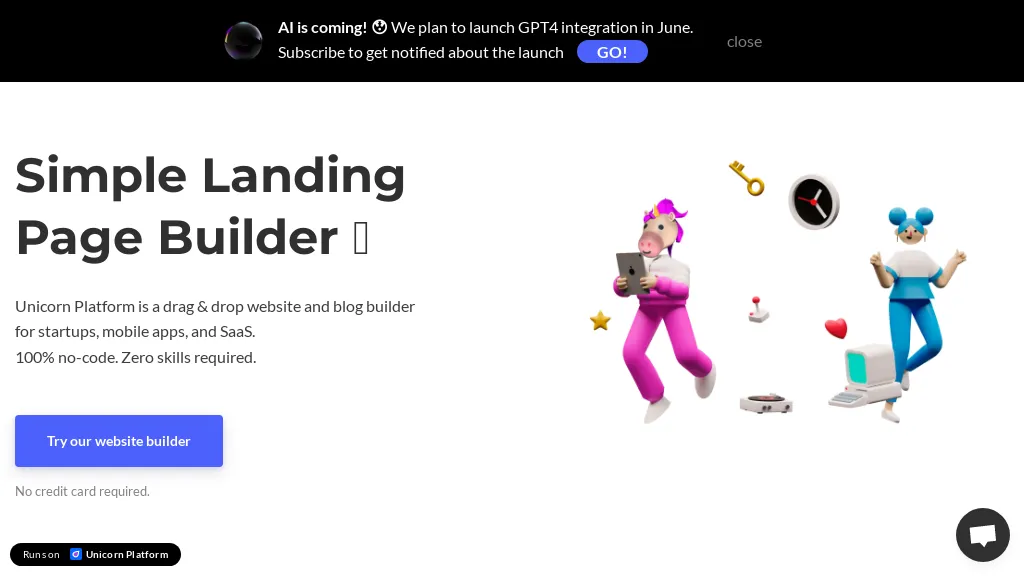The image size is (1024, 576).
Task: Click the joystick illustration
Action: tap(758, 310)
